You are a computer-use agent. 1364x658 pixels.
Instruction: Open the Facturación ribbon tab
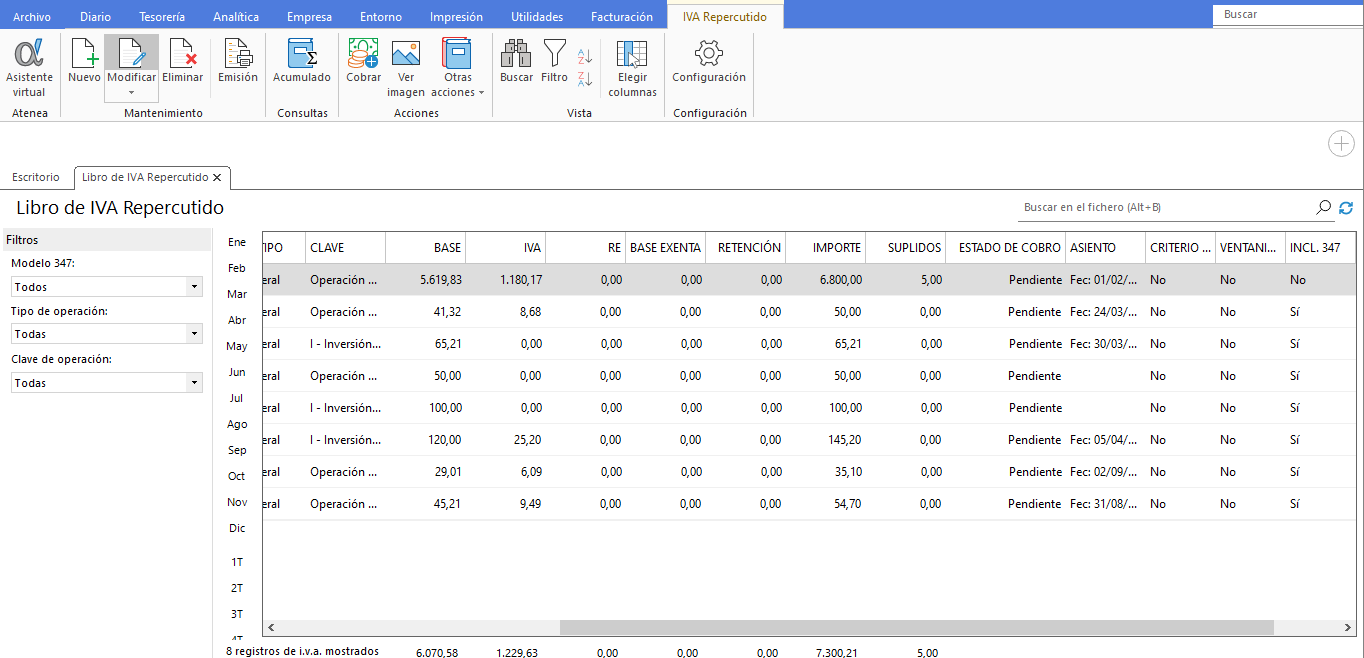(622, 17)
